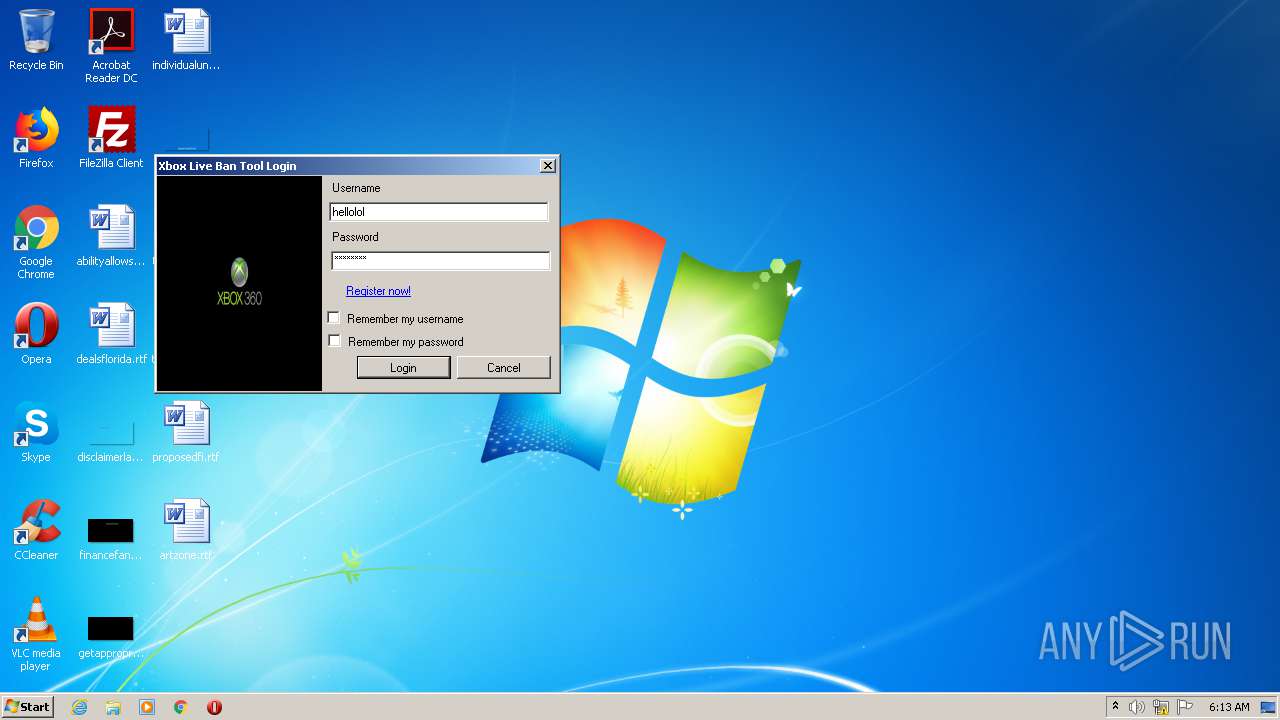Open the volume speaker tray icon
1280x720 pixels.
tap(1137, 707)
